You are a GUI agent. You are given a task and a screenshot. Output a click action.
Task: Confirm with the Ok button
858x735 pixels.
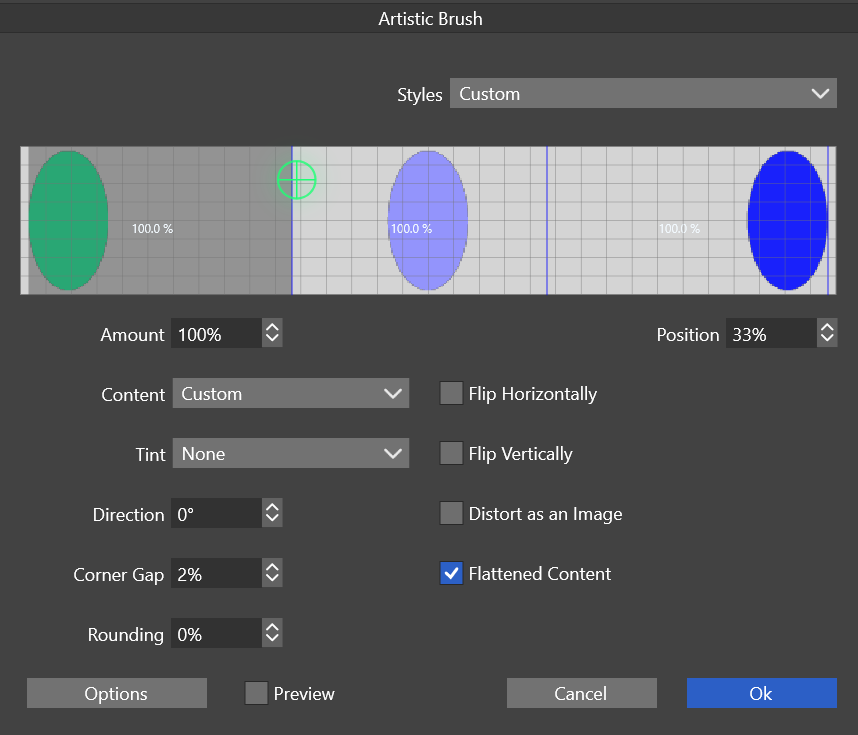click(x=761, y=693)
